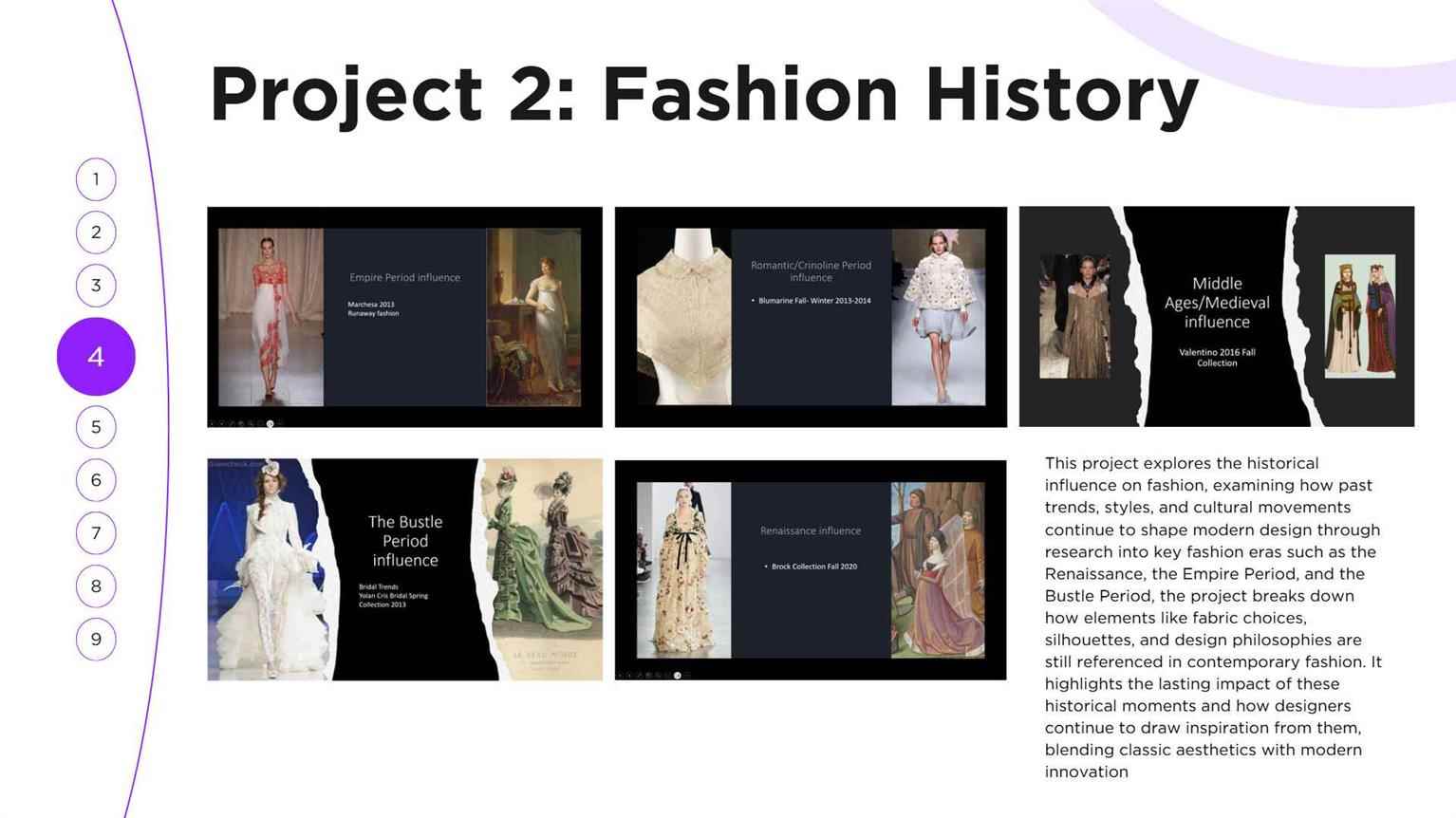Go to page 8 in the side navigation
Image resolution: width=1456 pixels, height=818 pixels.
[96, 586]
